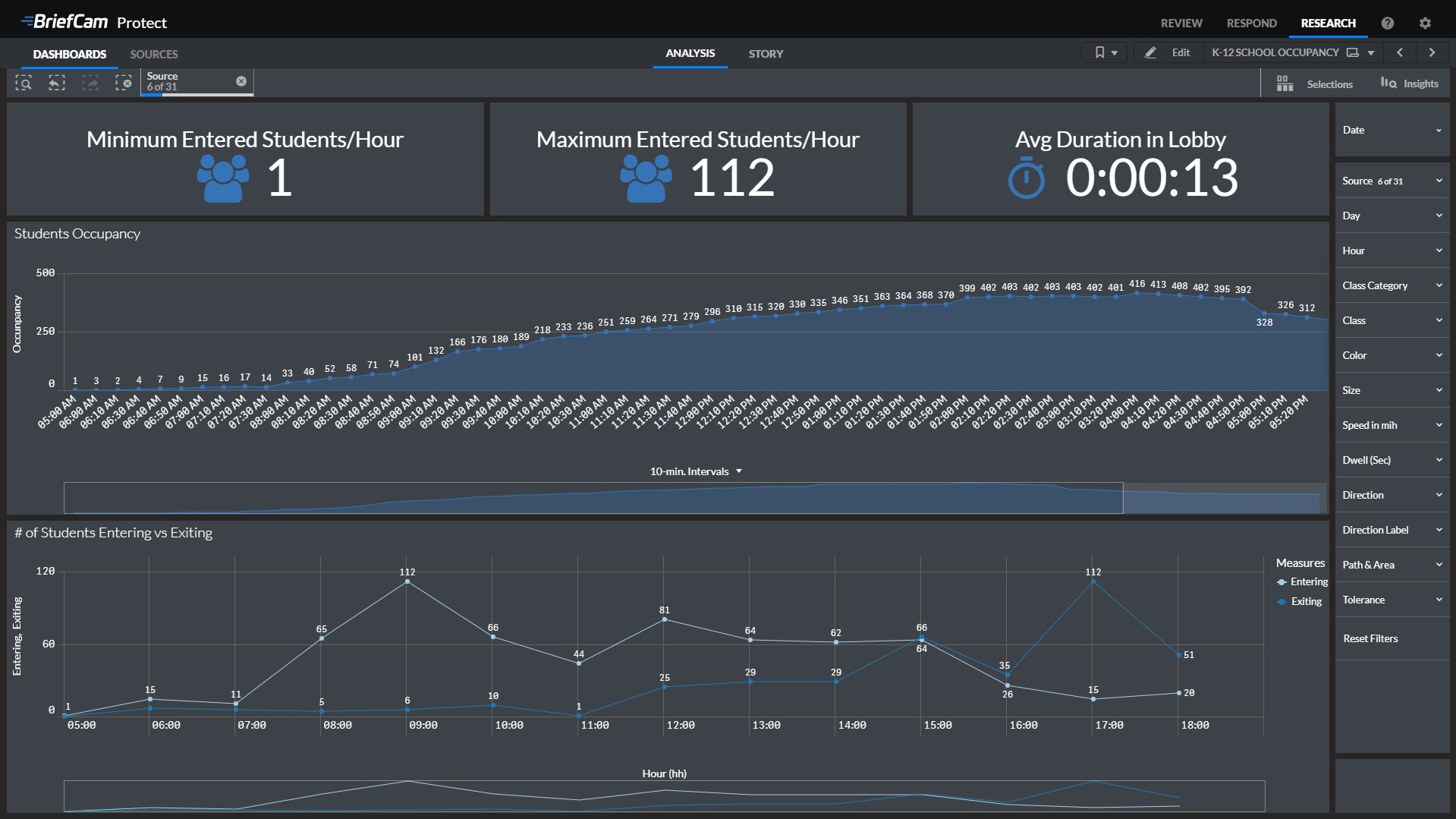
Task: Expand the Size filter
Action: point(1392,390)
